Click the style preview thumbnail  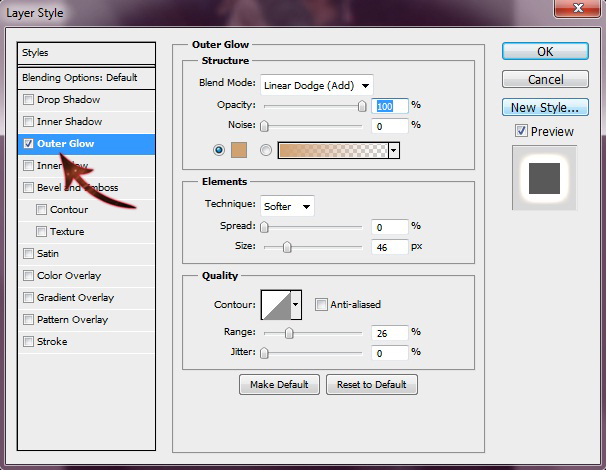(544, 177)
